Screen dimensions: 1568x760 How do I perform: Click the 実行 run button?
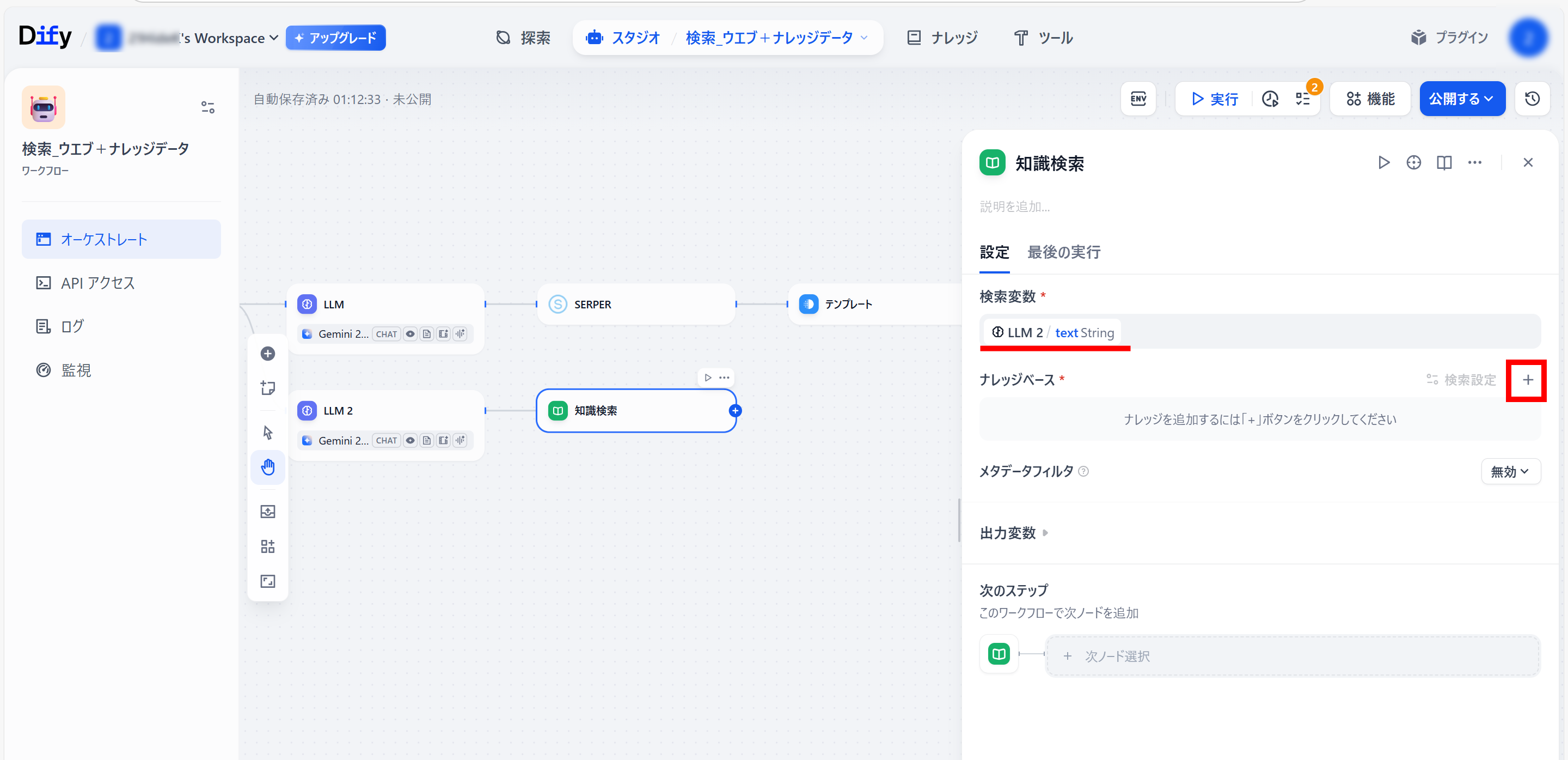click(1215, 99)
